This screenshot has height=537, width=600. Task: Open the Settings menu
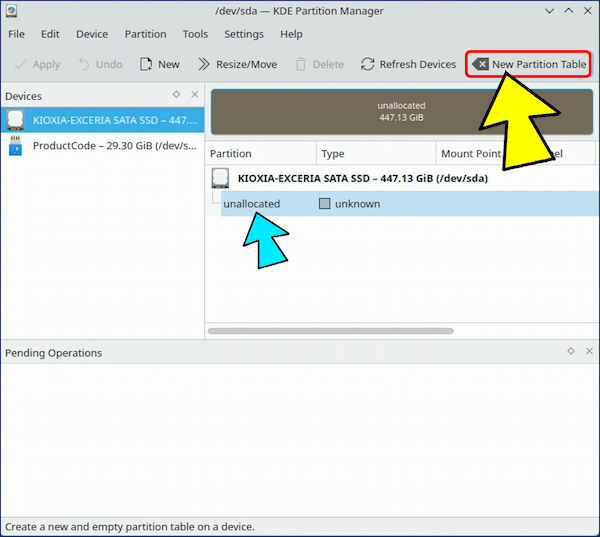244,34
